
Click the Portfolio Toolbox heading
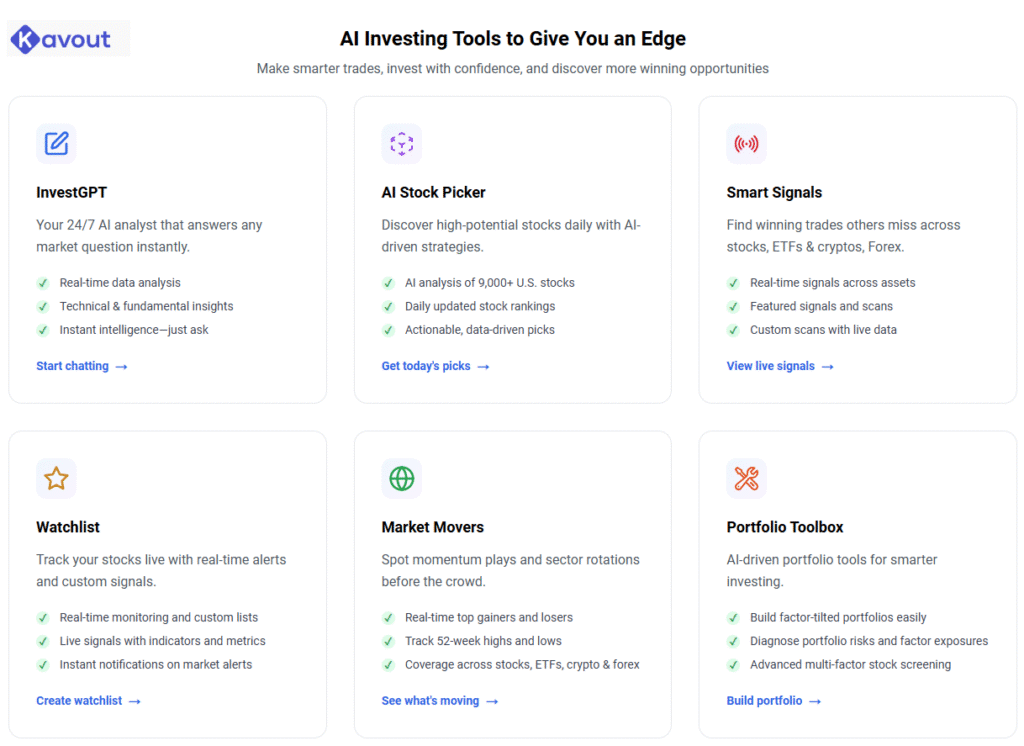785,527
